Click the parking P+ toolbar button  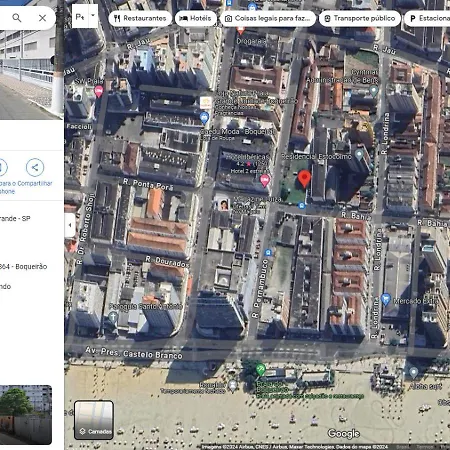(x=80, y=16)
